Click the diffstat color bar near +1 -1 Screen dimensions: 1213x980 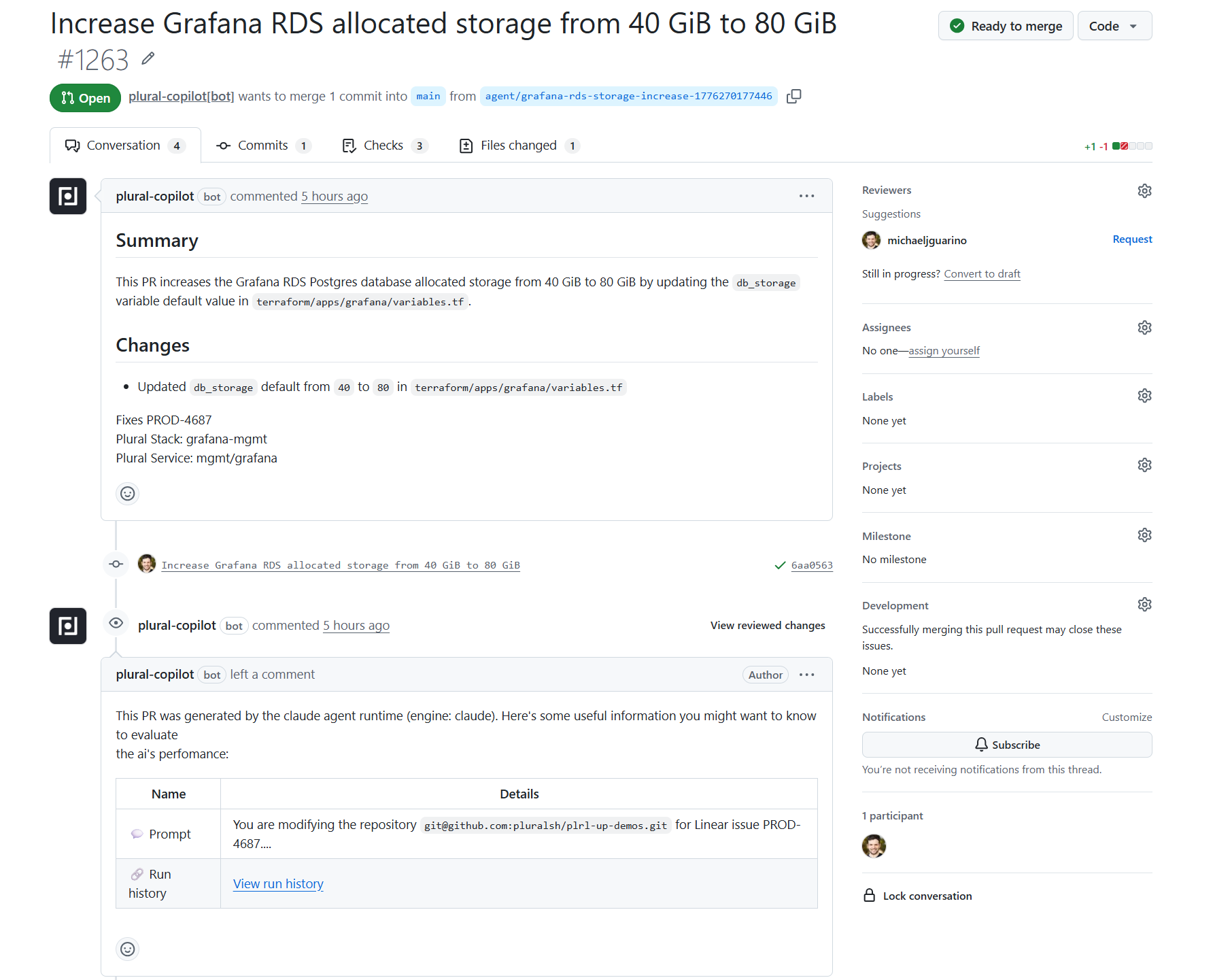[x=1132, y=146]
